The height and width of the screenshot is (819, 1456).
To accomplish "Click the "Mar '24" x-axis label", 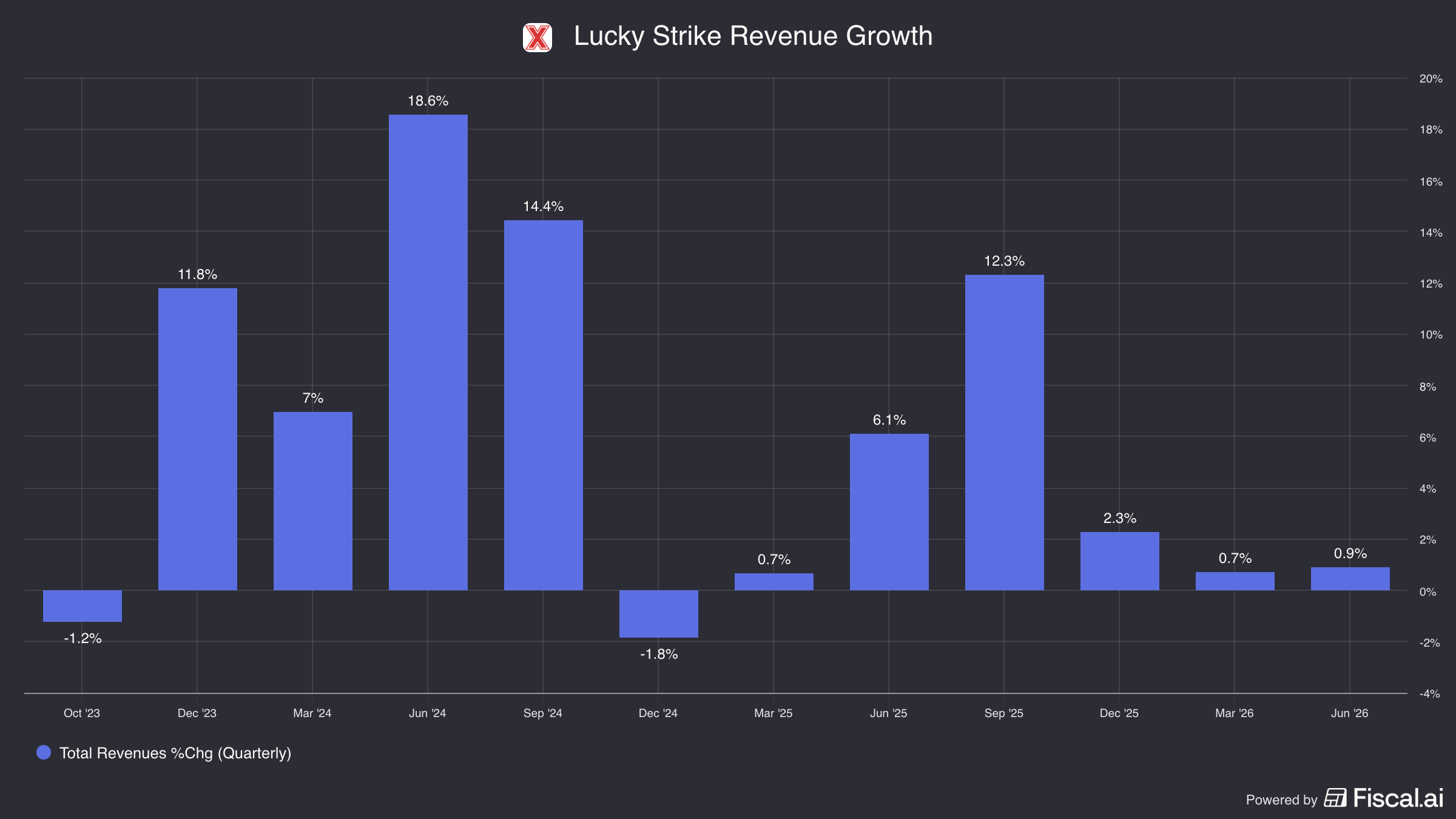I will click(312, 713).
